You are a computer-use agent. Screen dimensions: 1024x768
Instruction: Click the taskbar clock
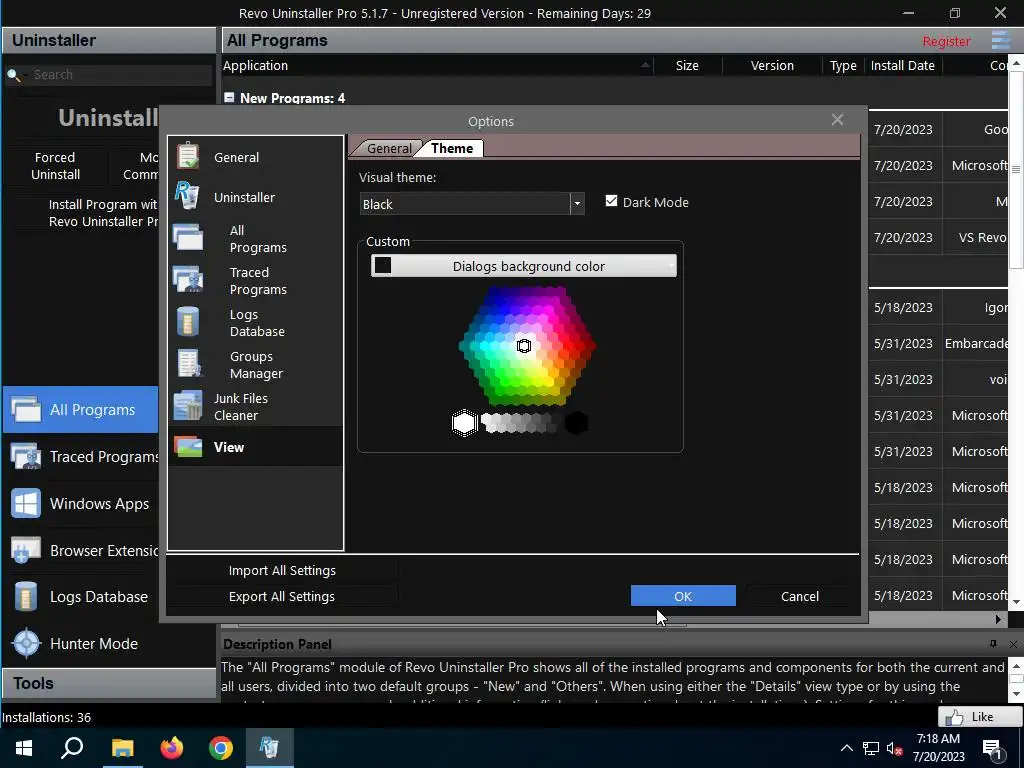pos(938,748)
